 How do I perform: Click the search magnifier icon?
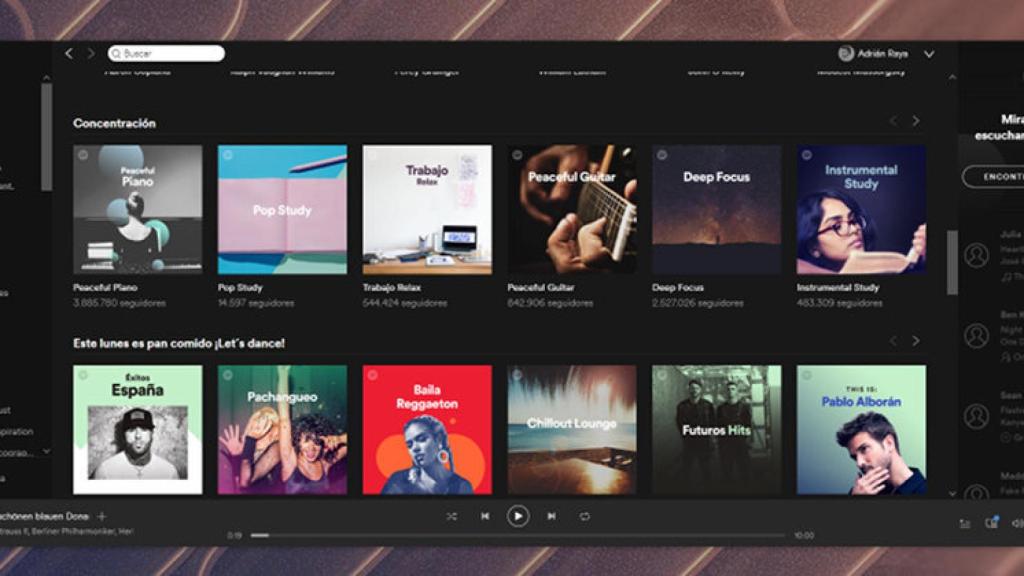point(117,53)
